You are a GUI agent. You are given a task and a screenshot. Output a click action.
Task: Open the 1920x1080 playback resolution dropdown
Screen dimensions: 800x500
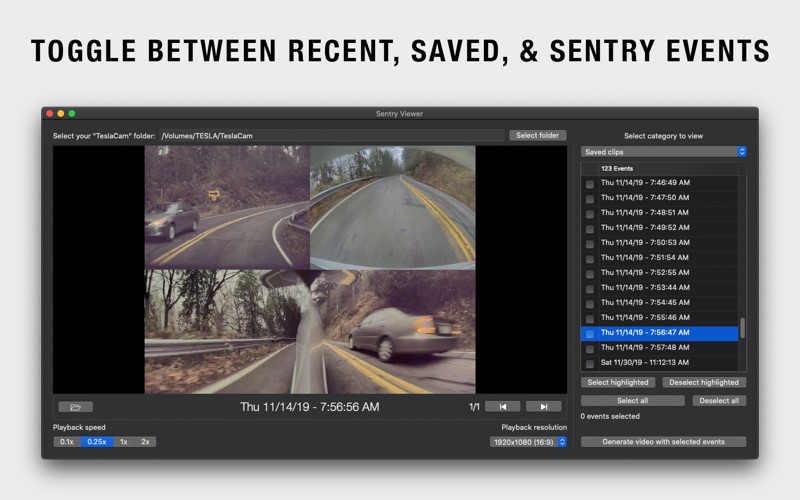pyautogui.click(x=528, y=442)
